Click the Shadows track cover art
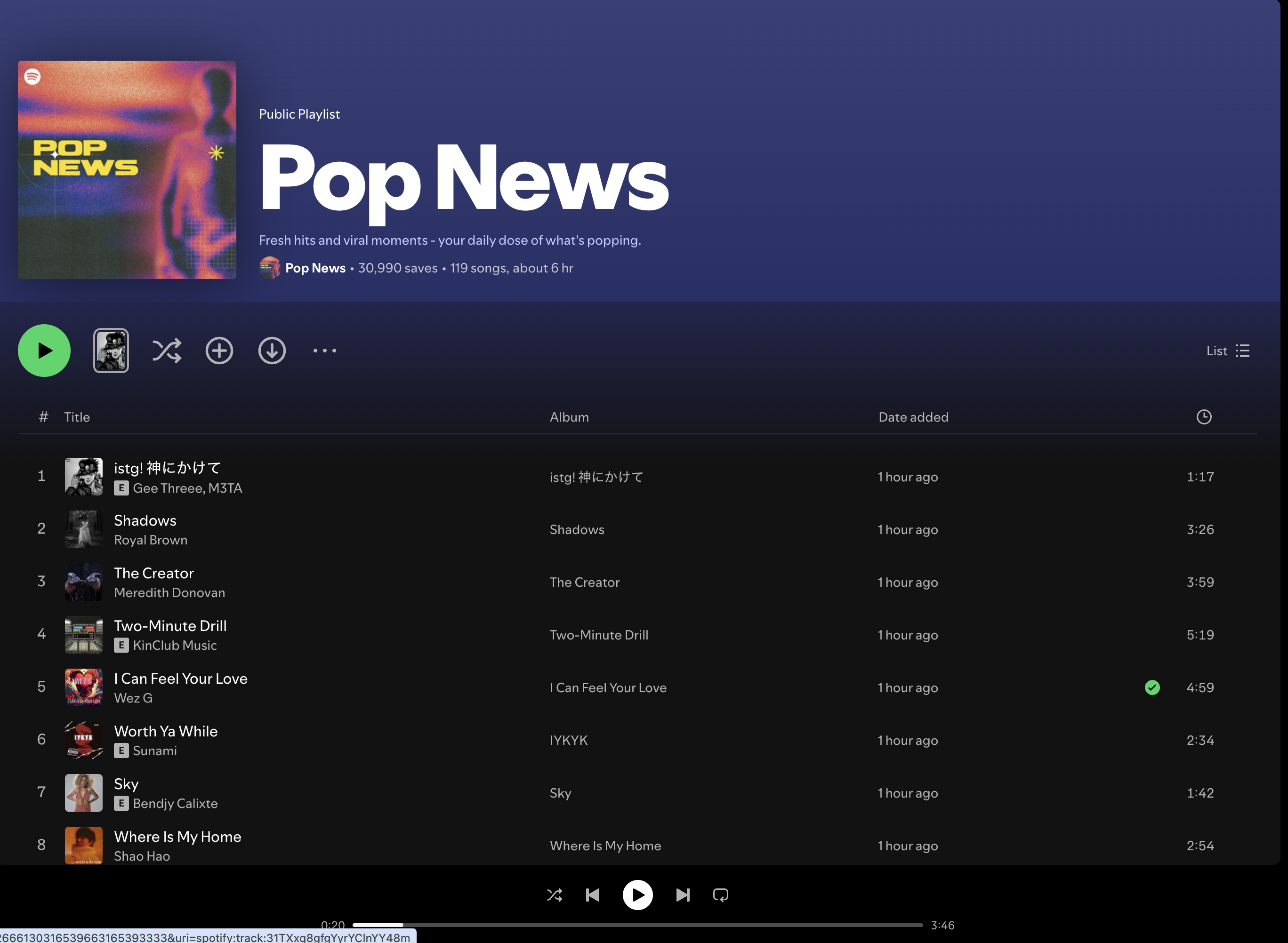1288x943 pixels. point(83,529)
